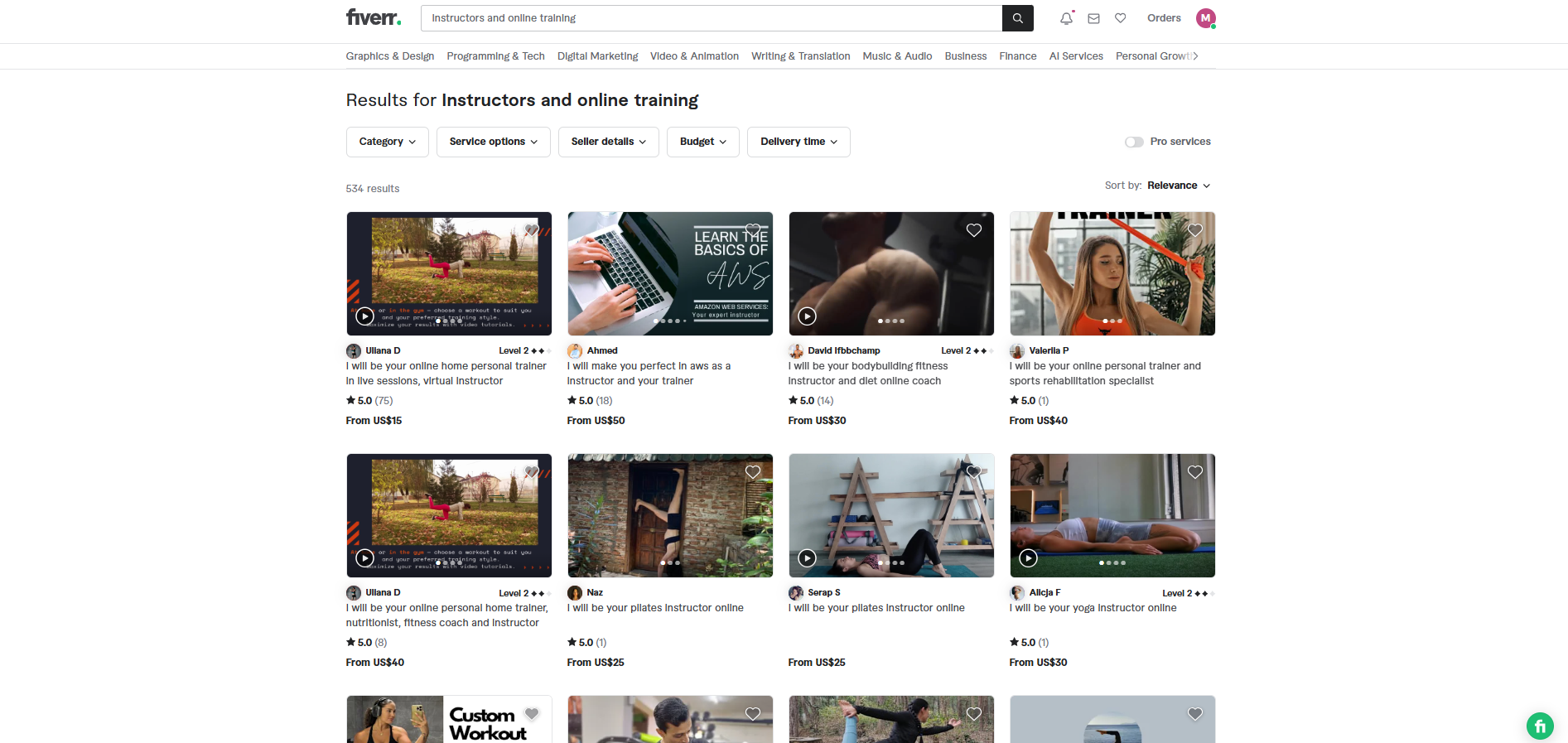Click the search magnifier button
1568x743 pixels.
pos(1018,18)
